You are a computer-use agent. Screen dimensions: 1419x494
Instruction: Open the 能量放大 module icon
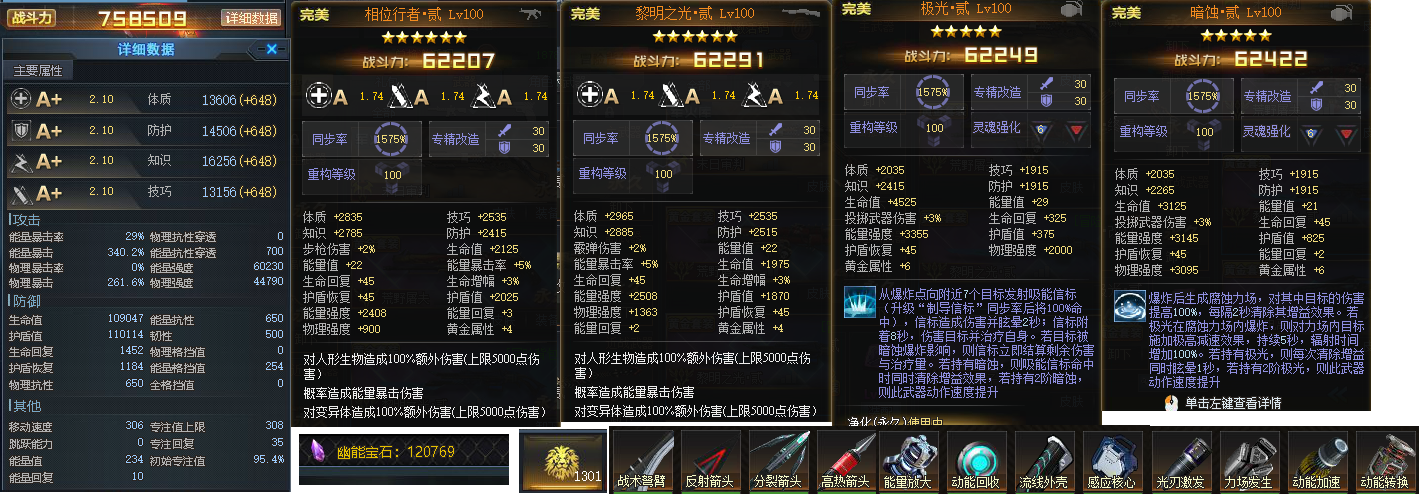click(910, 461)
